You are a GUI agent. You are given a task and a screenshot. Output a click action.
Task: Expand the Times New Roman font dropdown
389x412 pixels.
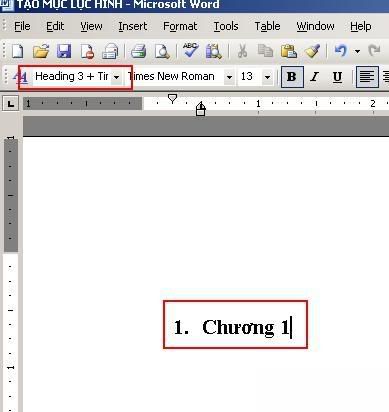[x=229, y=77]
